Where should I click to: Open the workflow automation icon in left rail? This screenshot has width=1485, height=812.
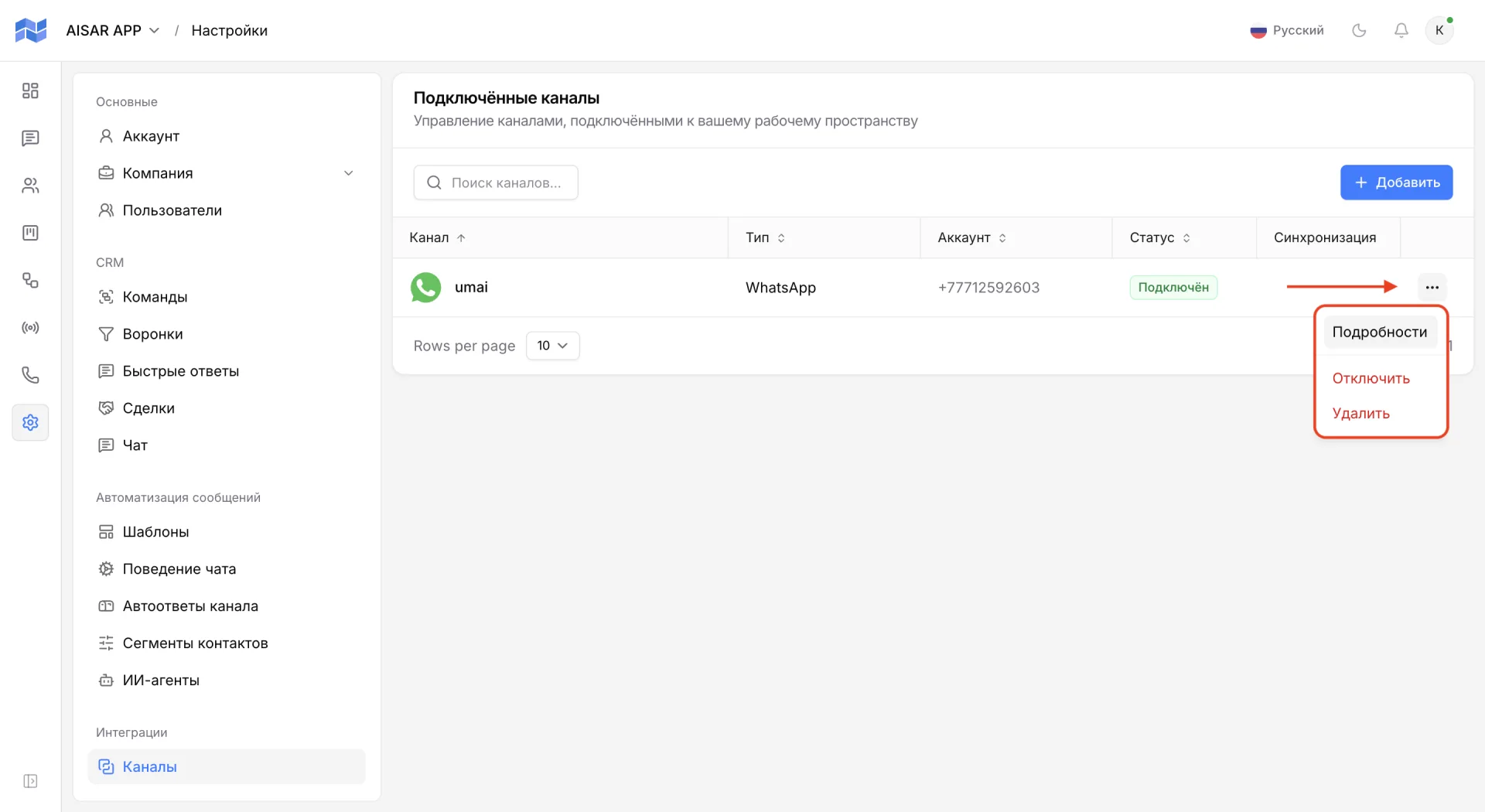[x=30, y=280]
